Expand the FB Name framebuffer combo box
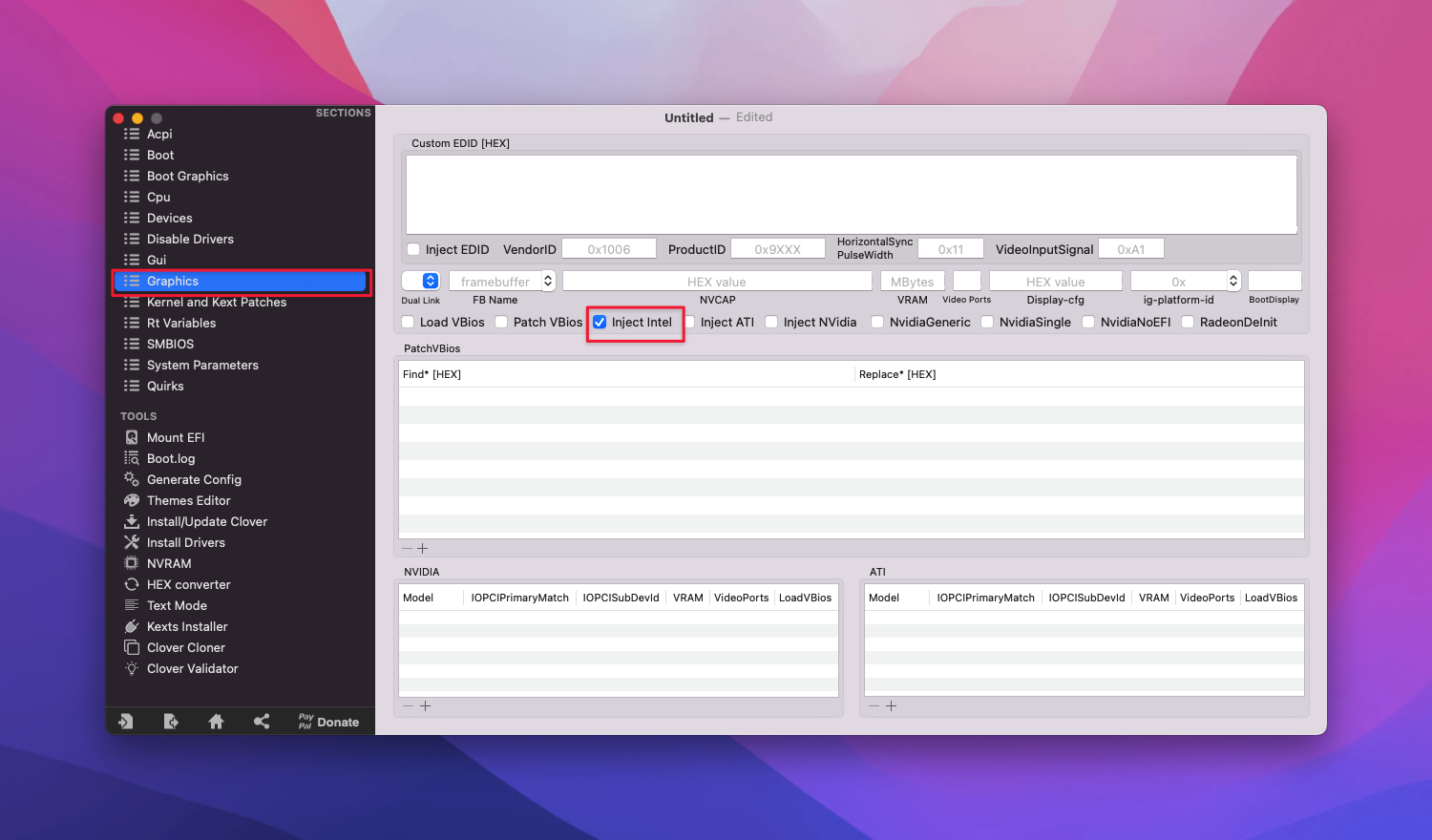The image size is (1432, 840). [548, 282]
